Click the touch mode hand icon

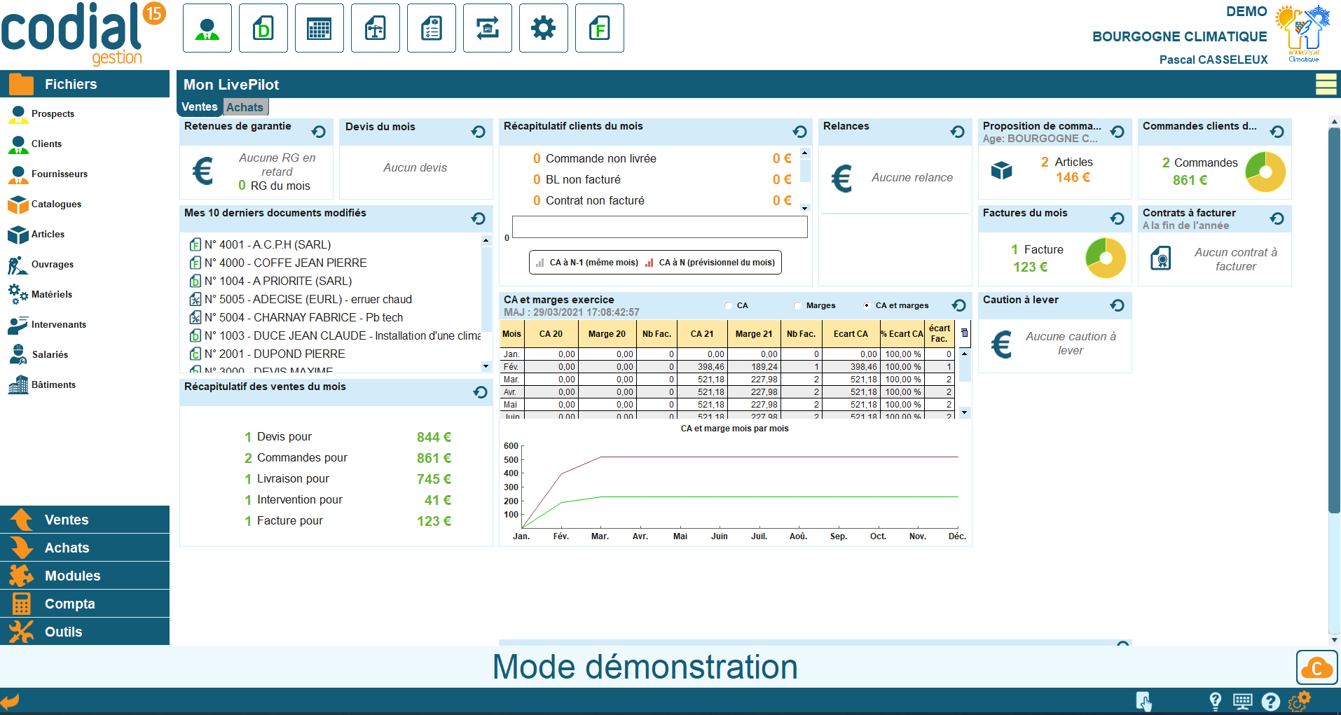coord(1144,702)
